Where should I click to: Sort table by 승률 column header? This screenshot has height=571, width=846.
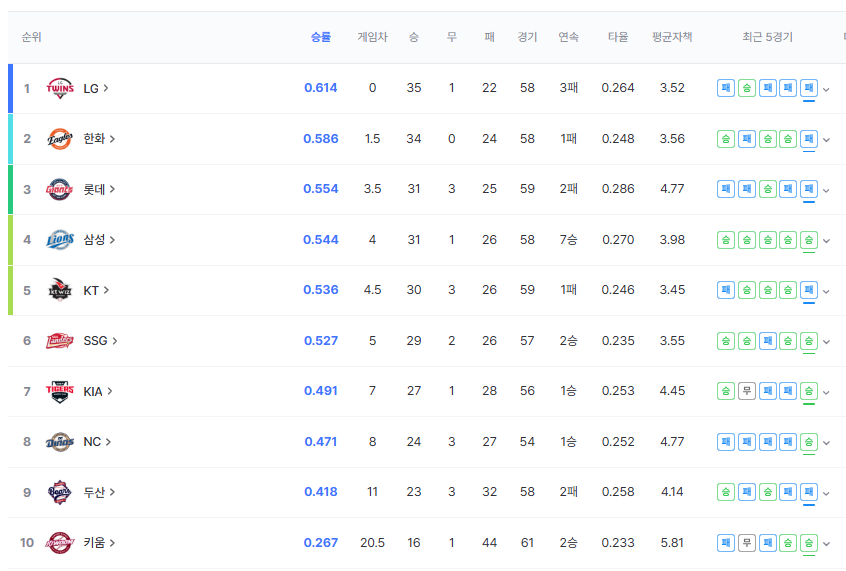point(320,37)
